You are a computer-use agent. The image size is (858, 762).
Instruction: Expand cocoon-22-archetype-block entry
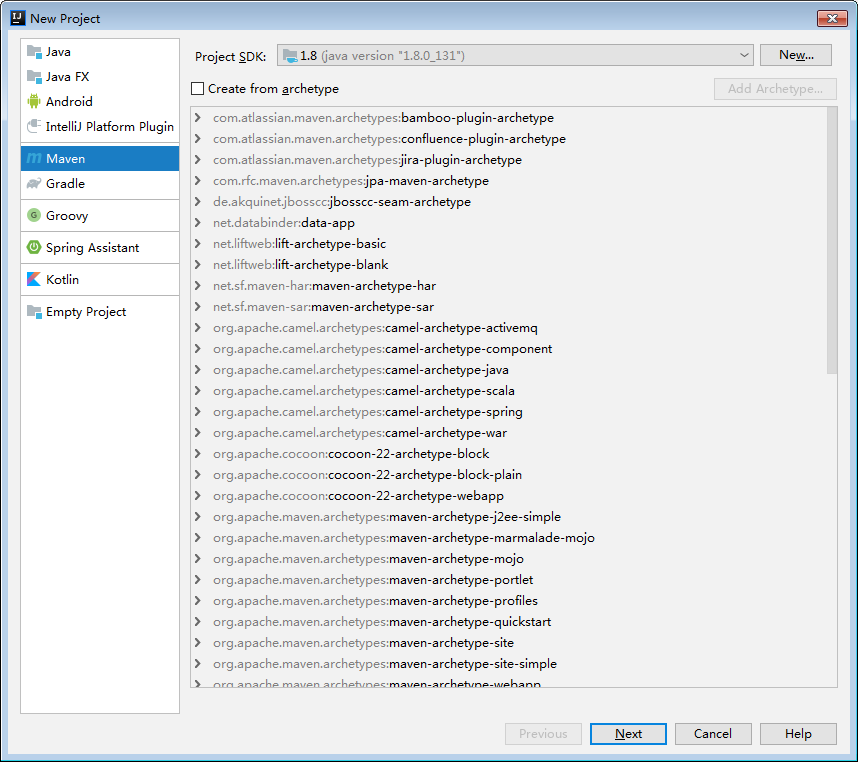(x=198, y=453)
